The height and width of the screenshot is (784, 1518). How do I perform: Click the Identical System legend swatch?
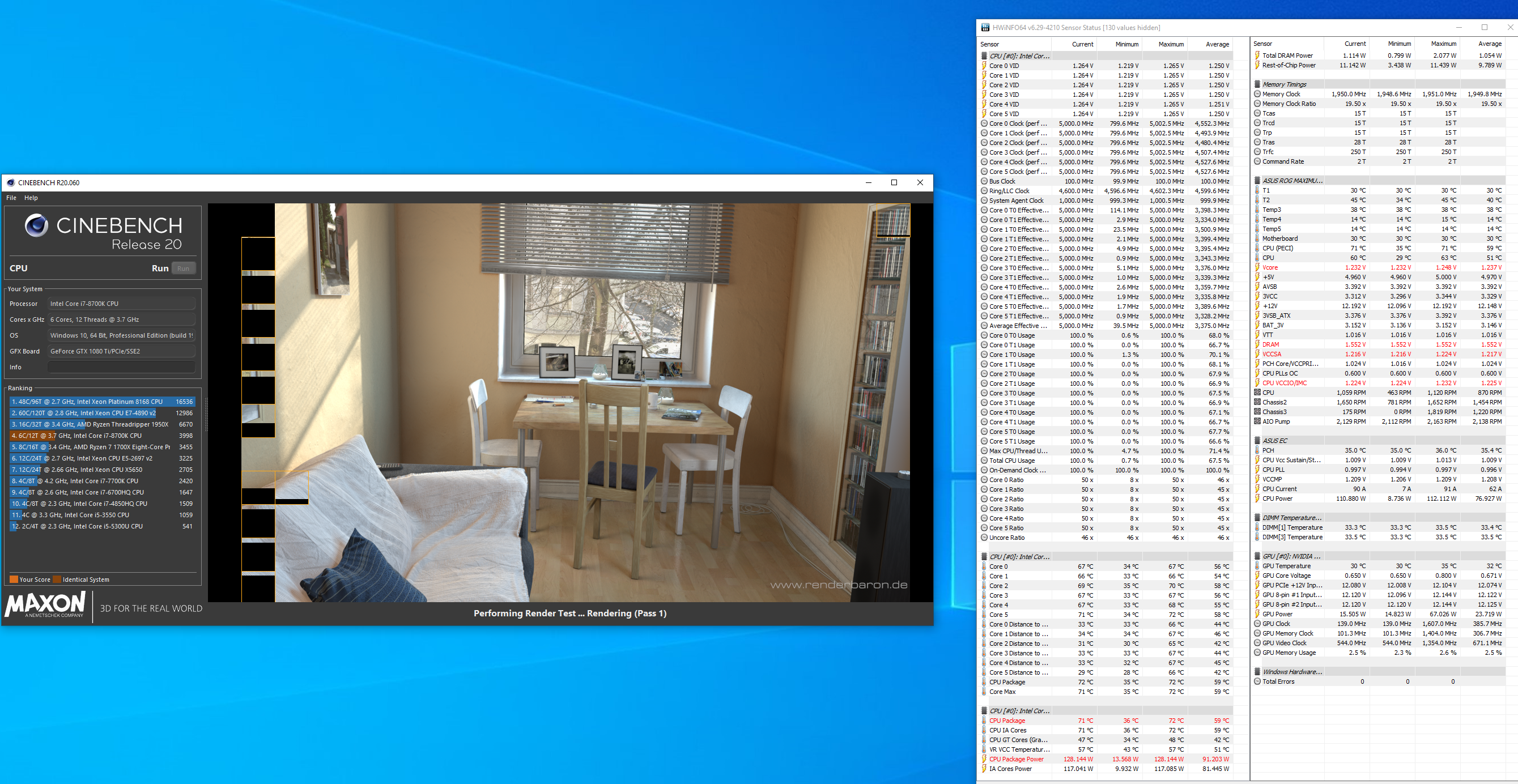click(57, 580)
